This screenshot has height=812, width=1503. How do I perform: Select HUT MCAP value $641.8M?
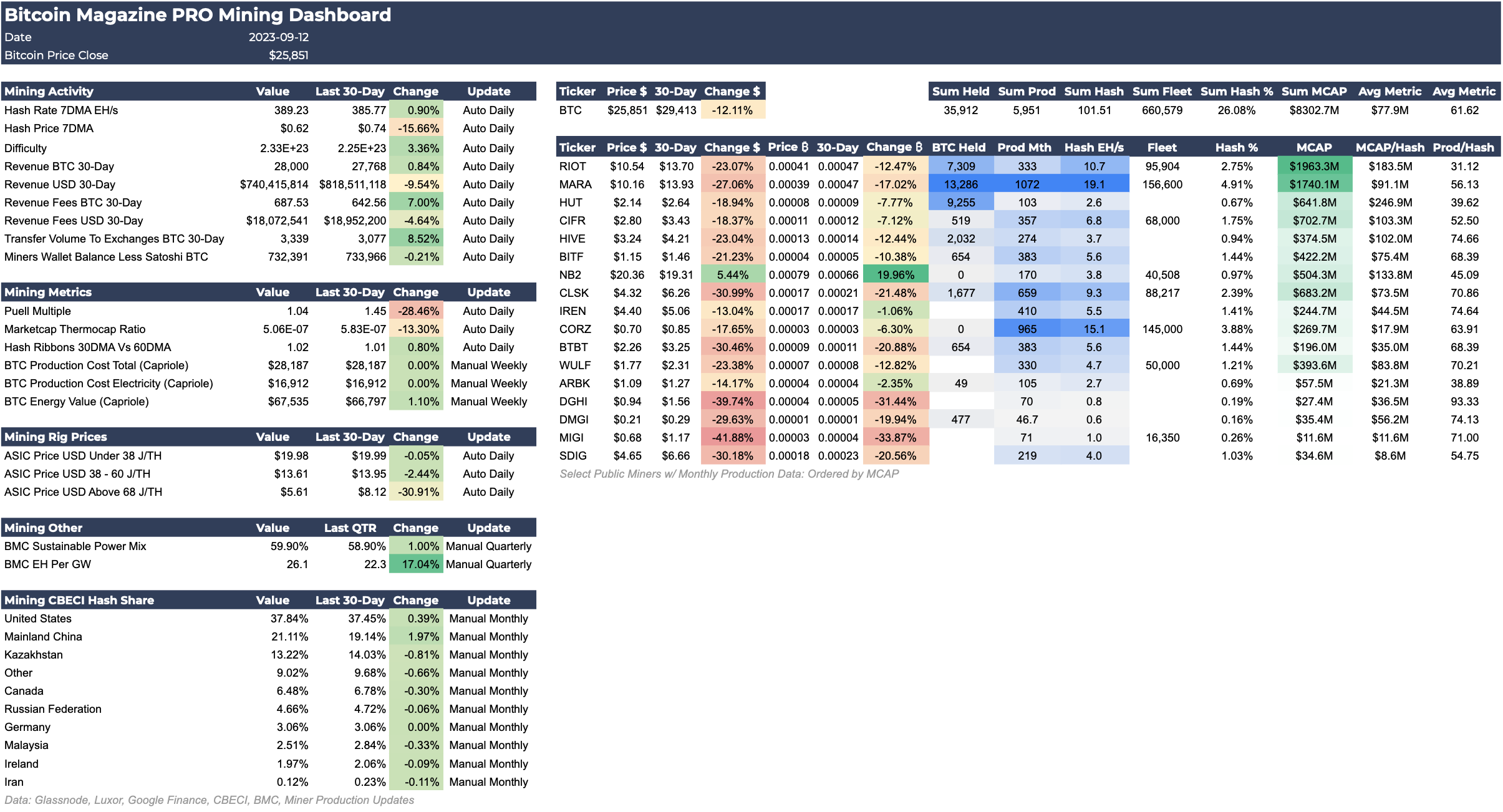1314,203
